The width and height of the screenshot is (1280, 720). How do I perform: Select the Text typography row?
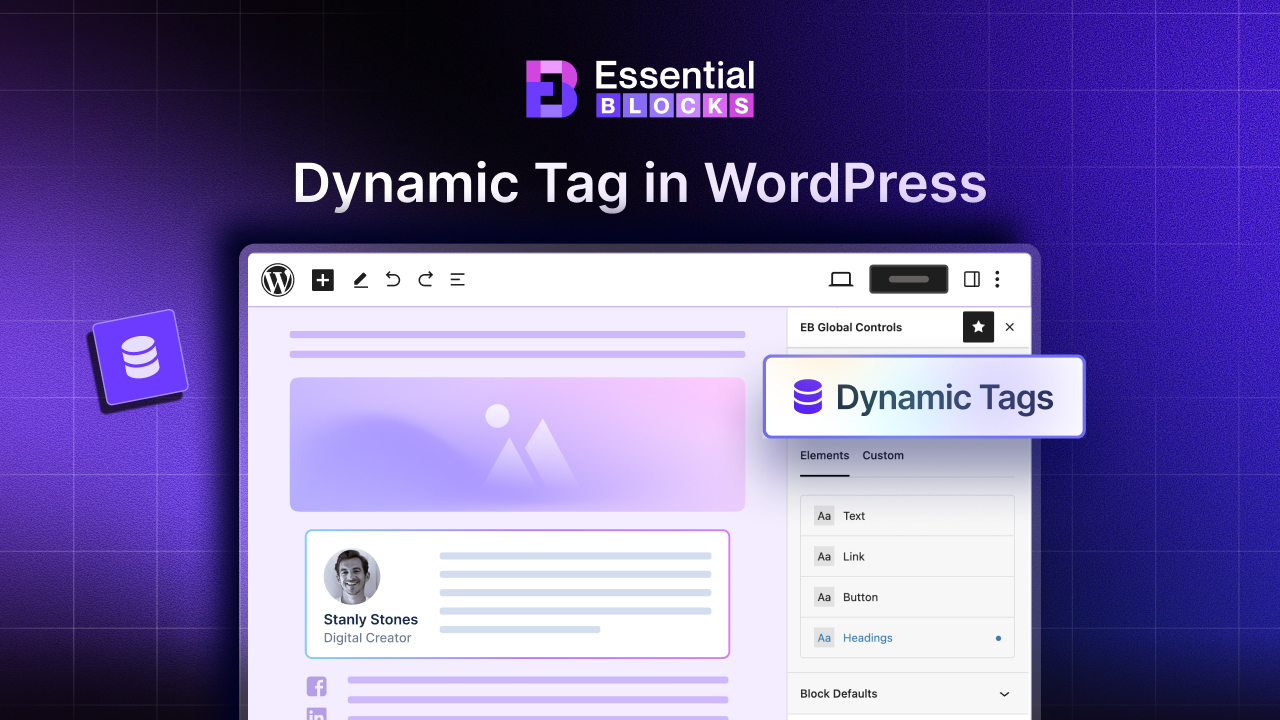pos(908,516)
